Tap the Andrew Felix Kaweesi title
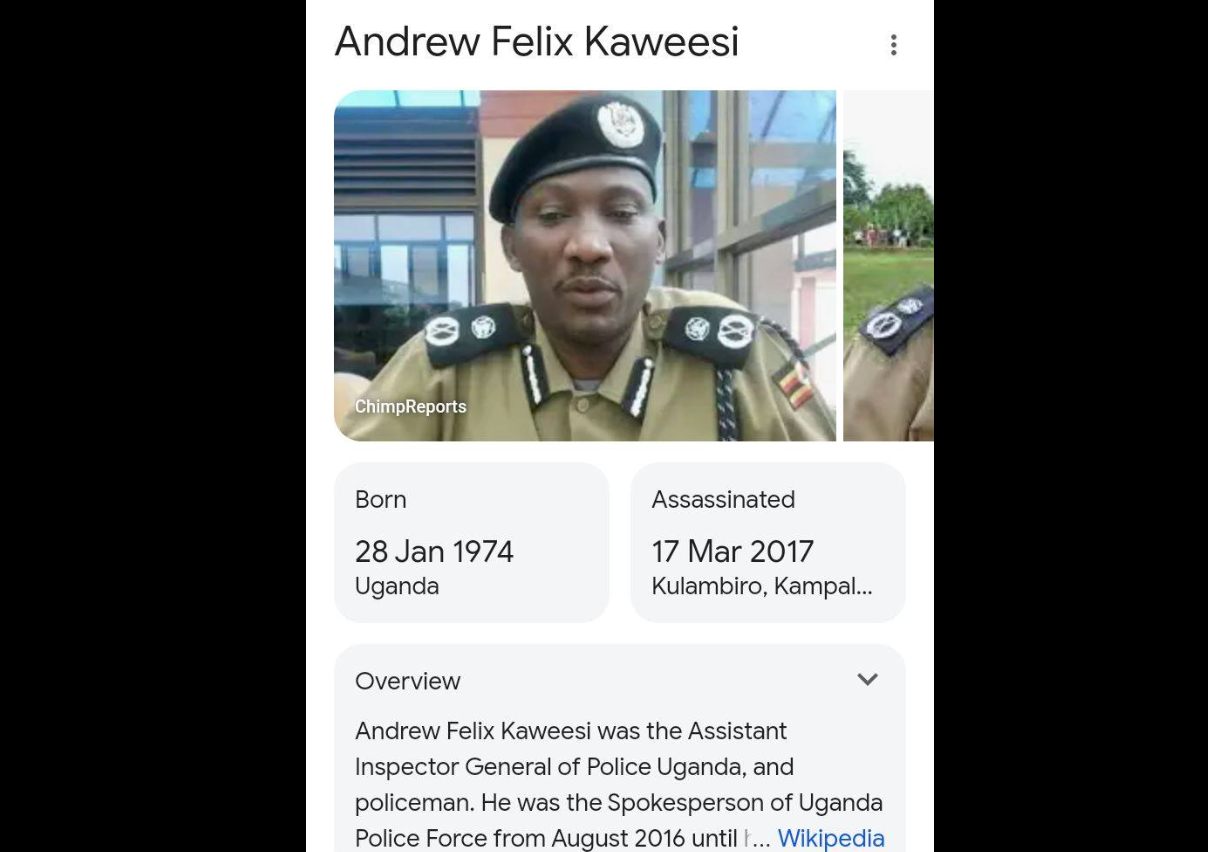1208x852 pixels. coord(537,42)
